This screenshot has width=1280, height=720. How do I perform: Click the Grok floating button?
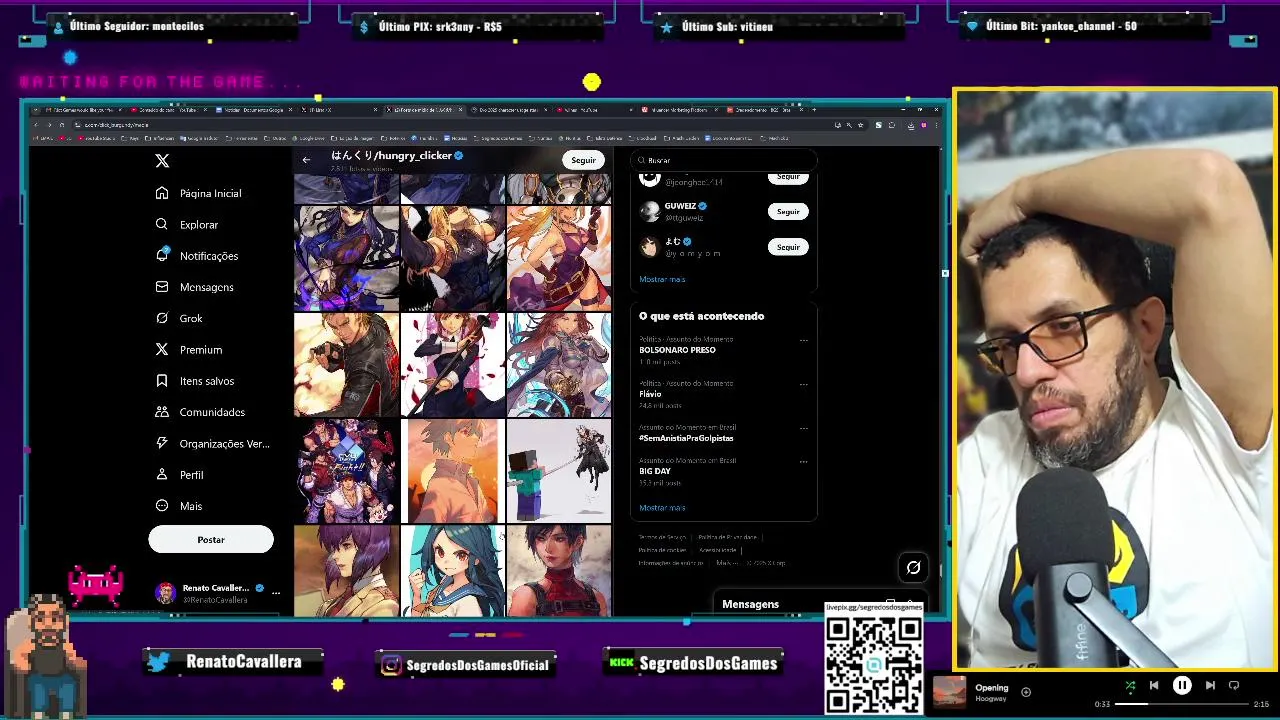pyautogui.click(x=913, y=568)
